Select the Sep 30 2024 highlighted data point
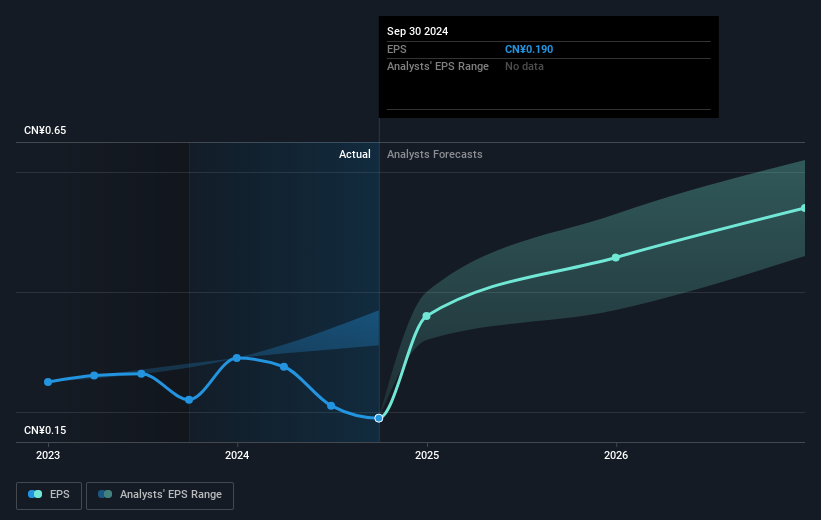The height and width of the screenshot is (520, 821). coord(379,418)
